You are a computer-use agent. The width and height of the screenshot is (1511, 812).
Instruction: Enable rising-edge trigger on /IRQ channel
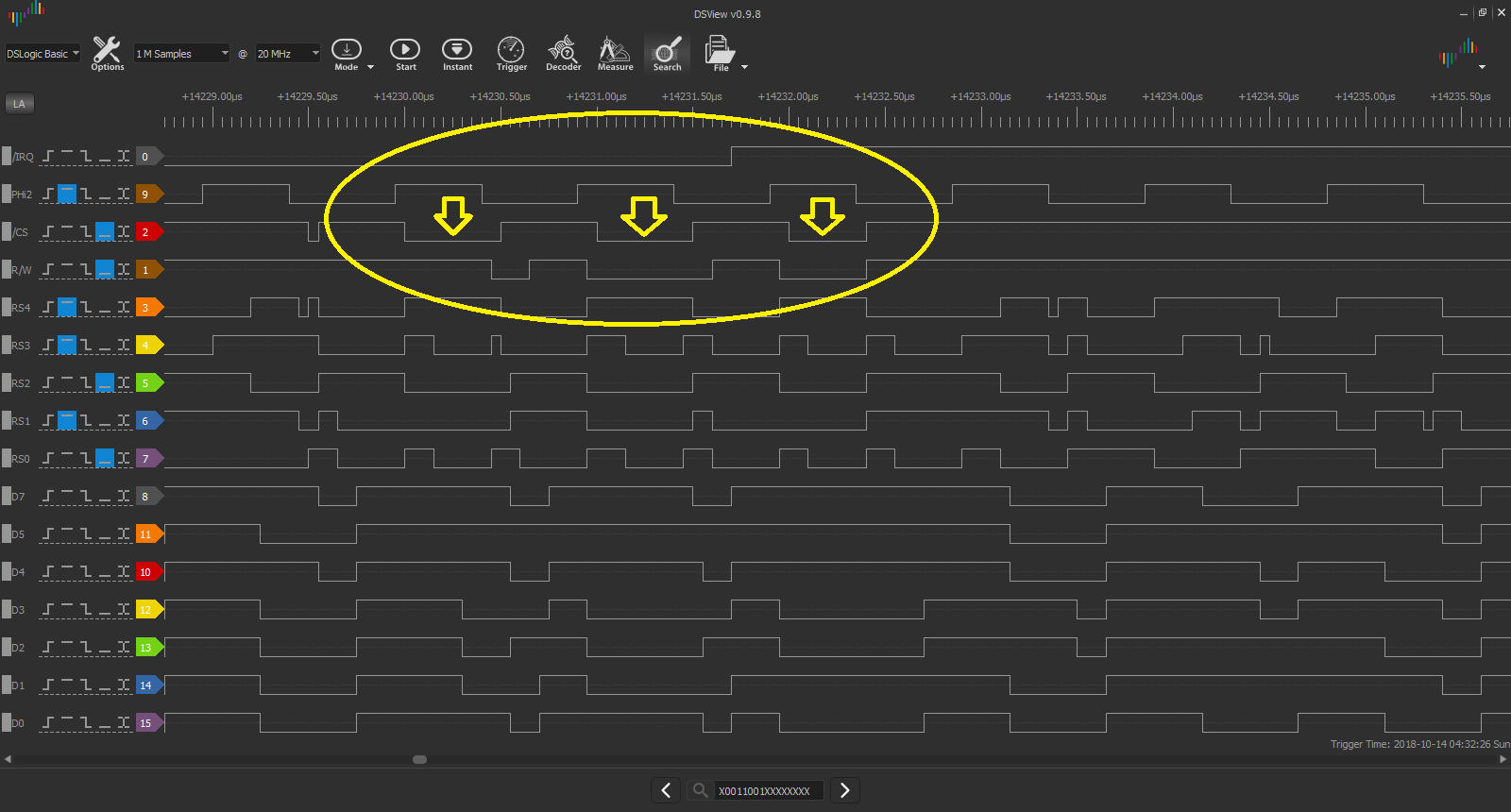tap(48, 157)
